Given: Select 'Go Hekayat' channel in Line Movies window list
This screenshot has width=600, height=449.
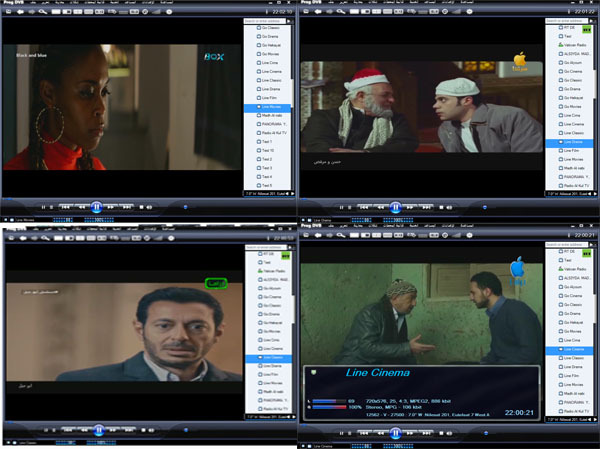Looking at the screenshot, I should pyautogui.click(x=271, y=45).
